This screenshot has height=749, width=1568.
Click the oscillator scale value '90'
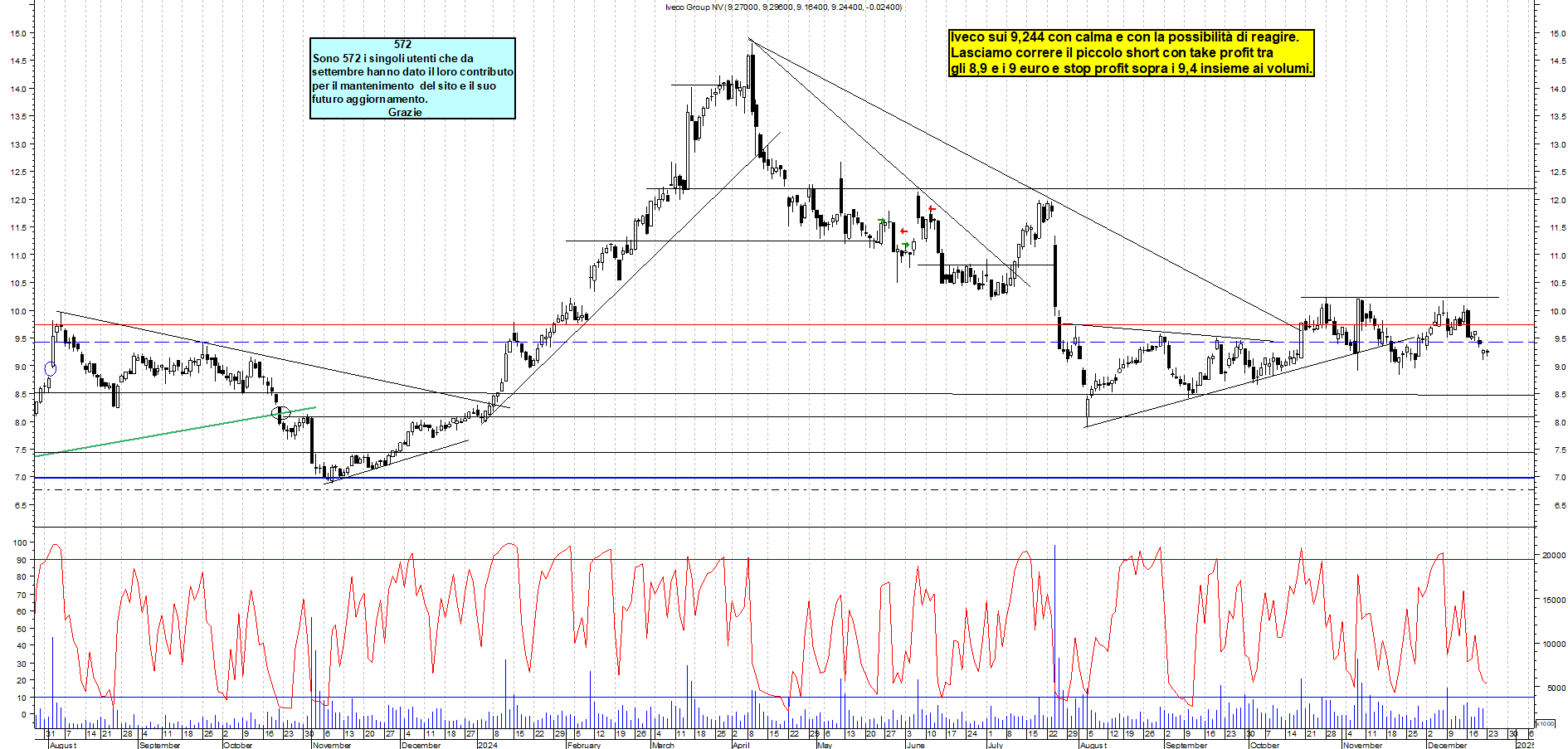(x=22, y=560)
